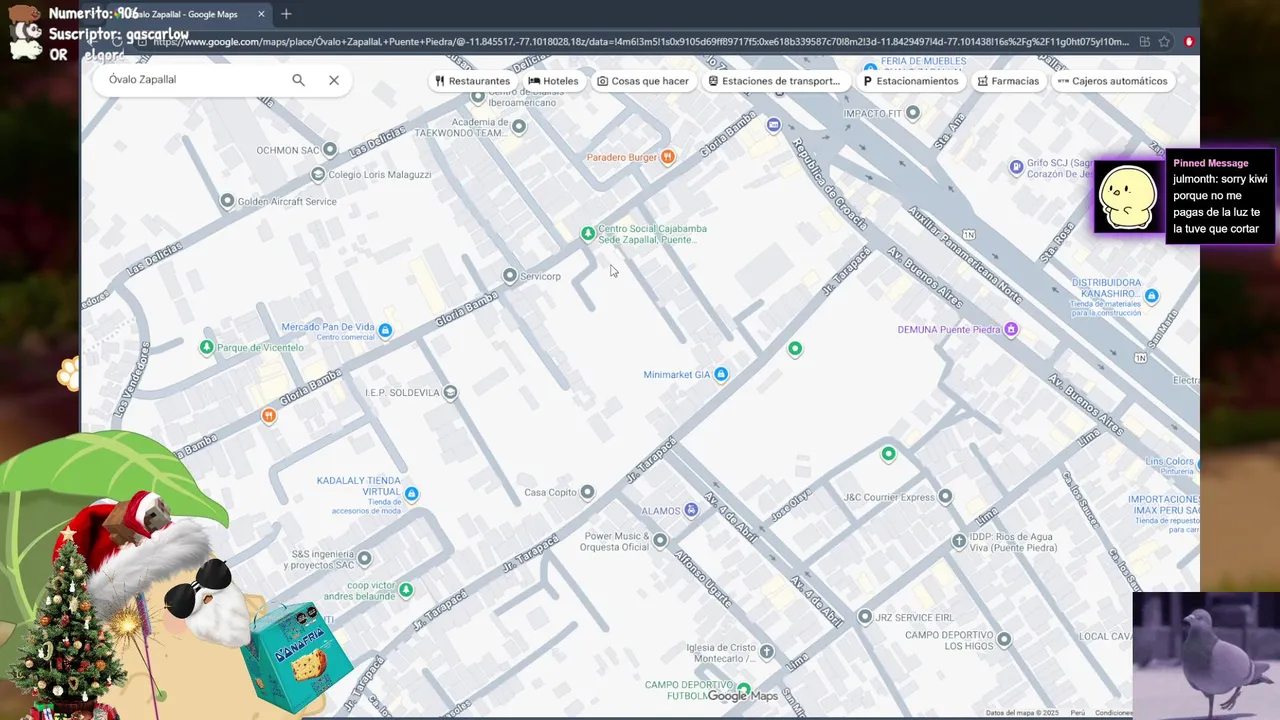Open Parque de Vicentelo pin
Screen dimensions: 1280x720
point(207,347)
